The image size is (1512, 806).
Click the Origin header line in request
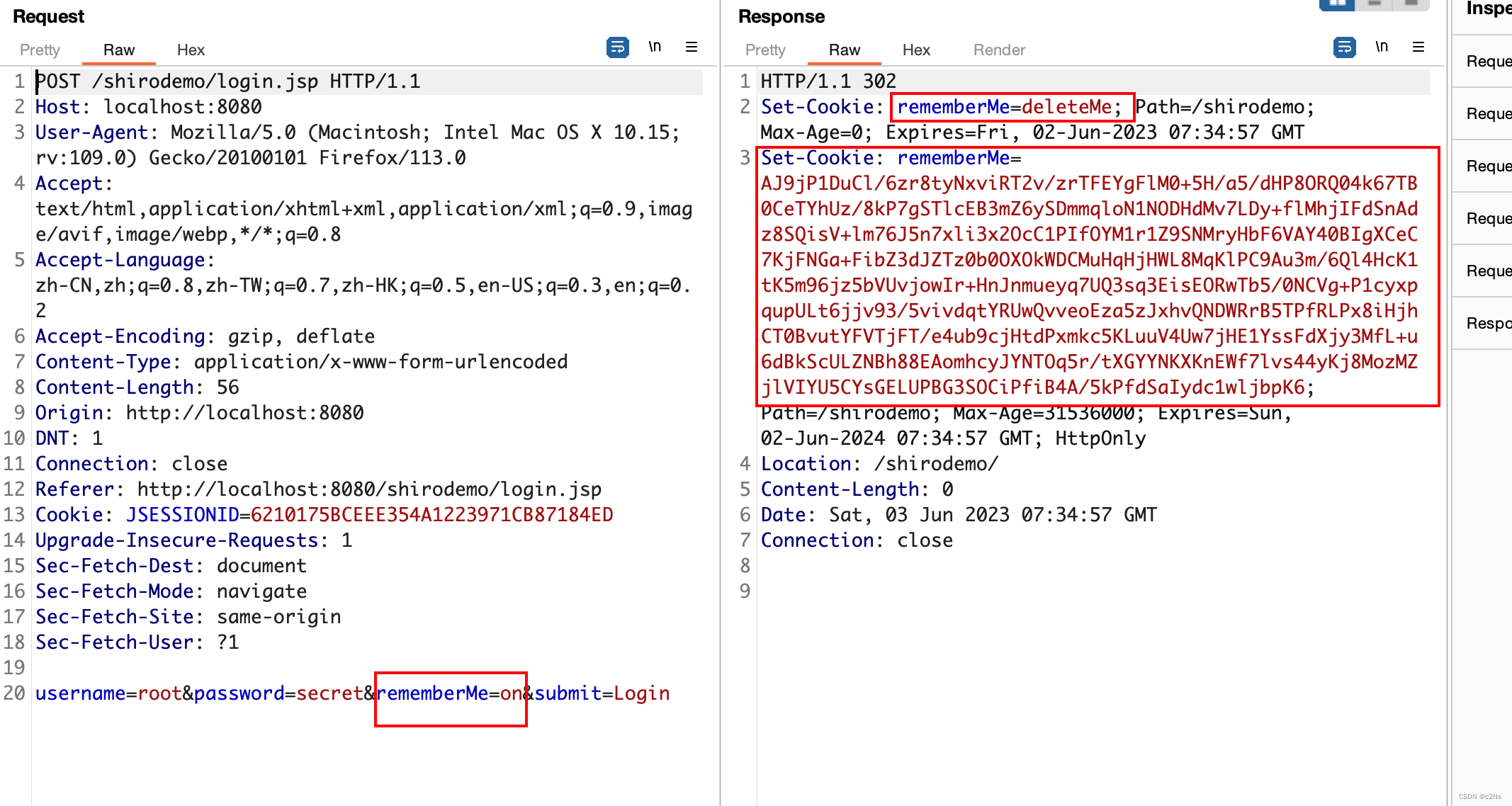200,413
